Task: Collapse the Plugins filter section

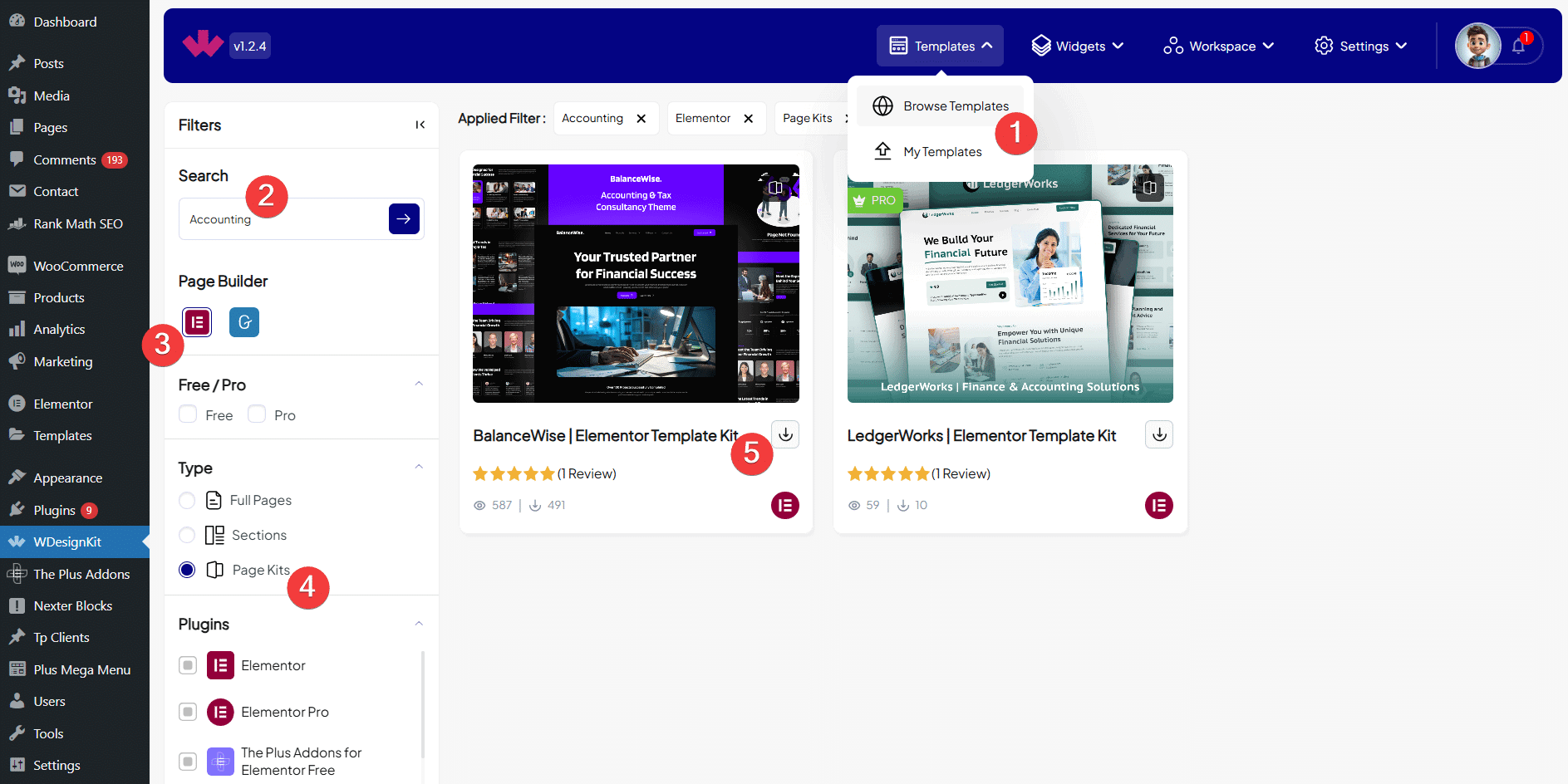Action: click(419, 624)
